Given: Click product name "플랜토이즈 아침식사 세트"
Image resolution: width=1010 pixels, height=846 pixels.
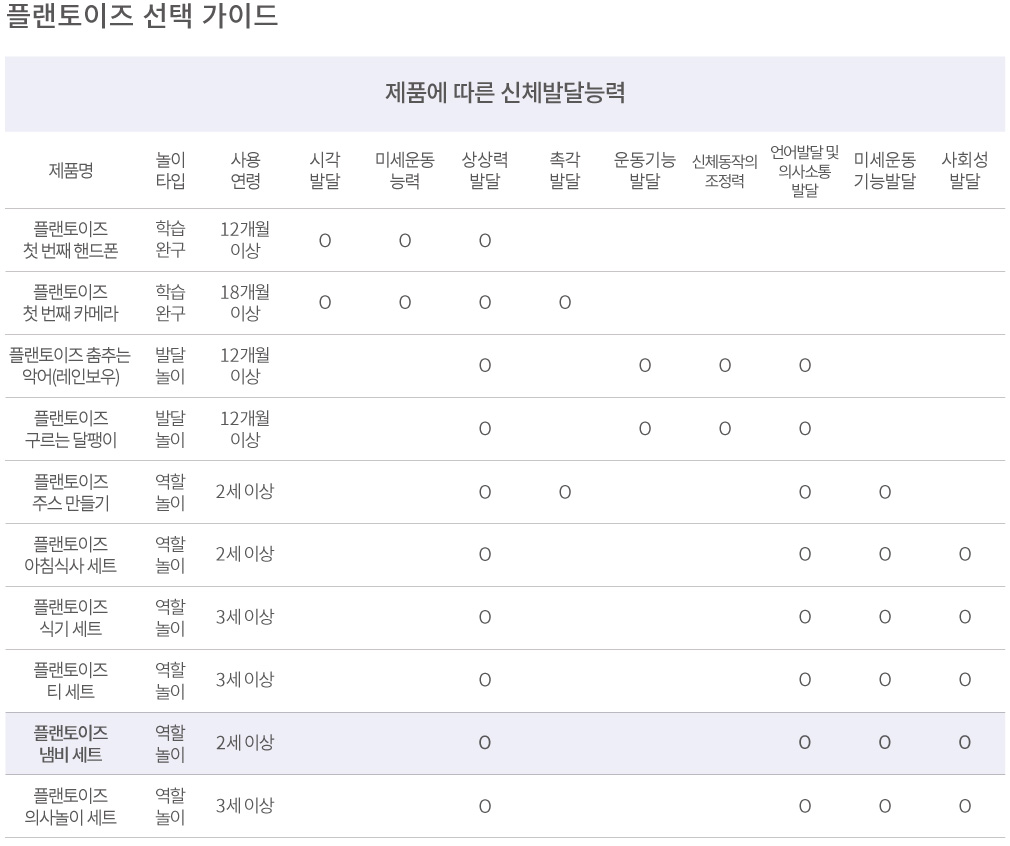Looking at the screenshot, I should coord(71,555).
